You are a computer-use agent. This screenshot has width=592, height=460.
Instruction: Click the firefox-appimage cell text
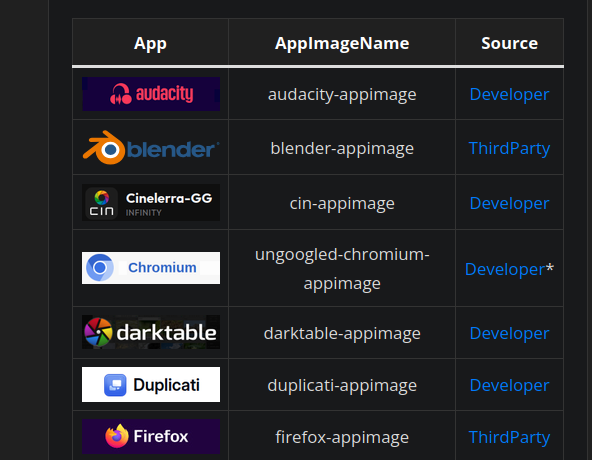342,437
